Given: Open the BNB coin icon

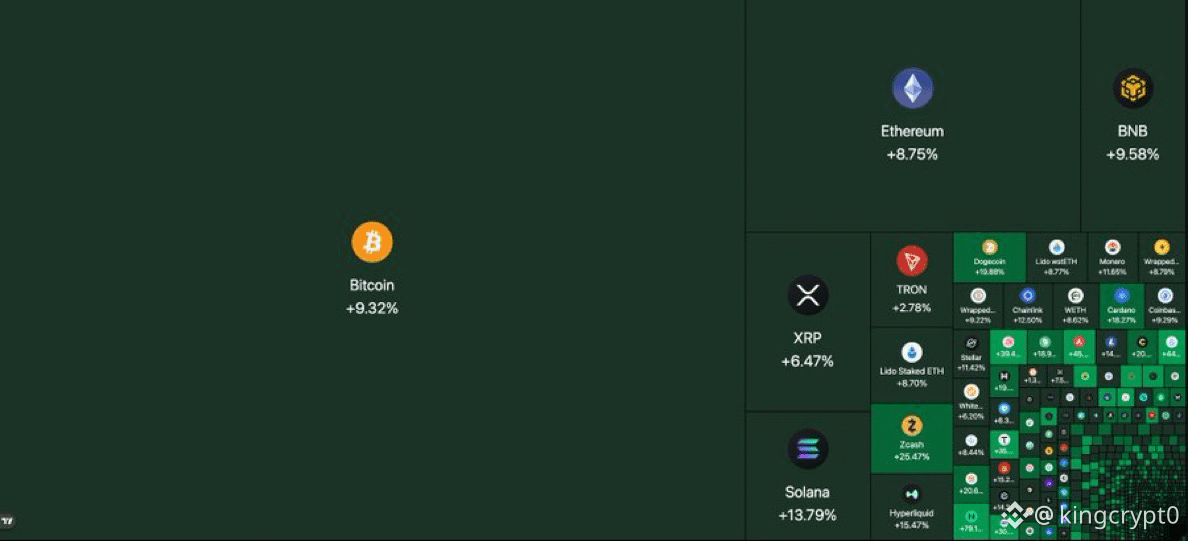Looking at the screenshot, I should 1133,88.
